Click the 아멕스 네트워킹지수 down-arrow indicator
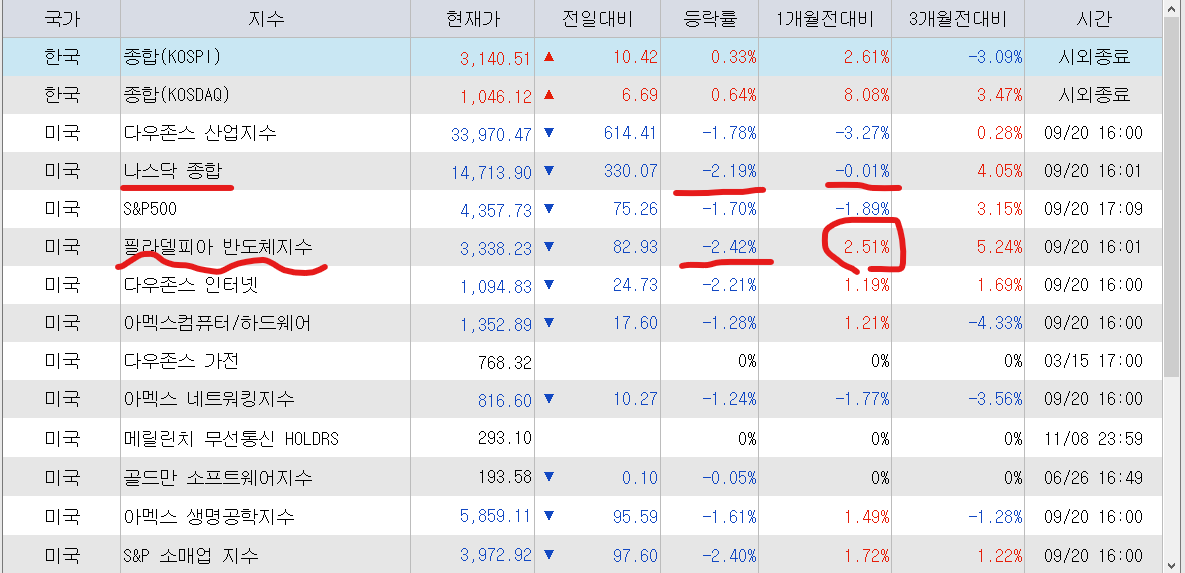Screen dimensions: 1185x573 click(549, 399)
